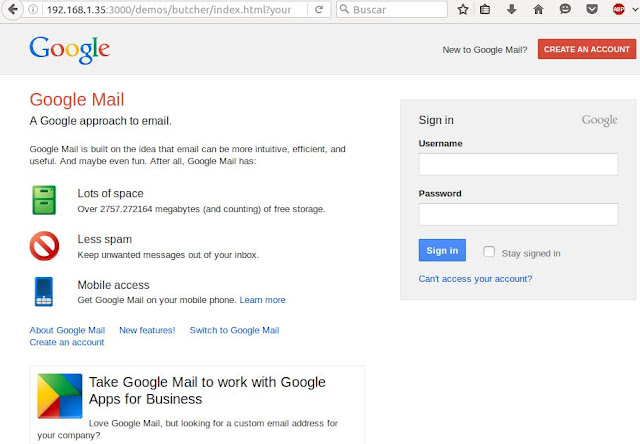Open the Can't access your account link

point(475,279)
